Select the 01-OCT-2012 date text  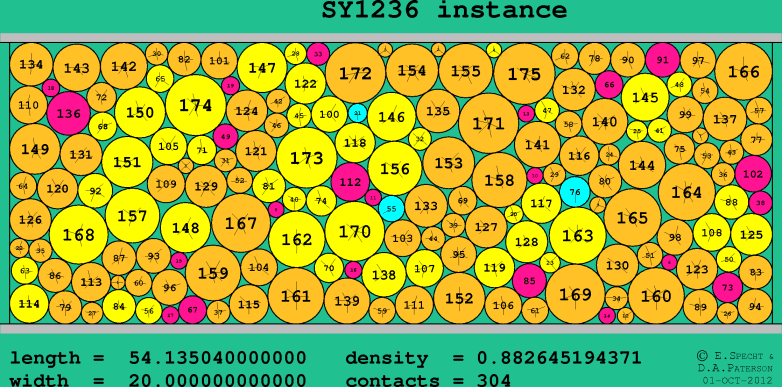pyautogui.click(x=737, y=381)
